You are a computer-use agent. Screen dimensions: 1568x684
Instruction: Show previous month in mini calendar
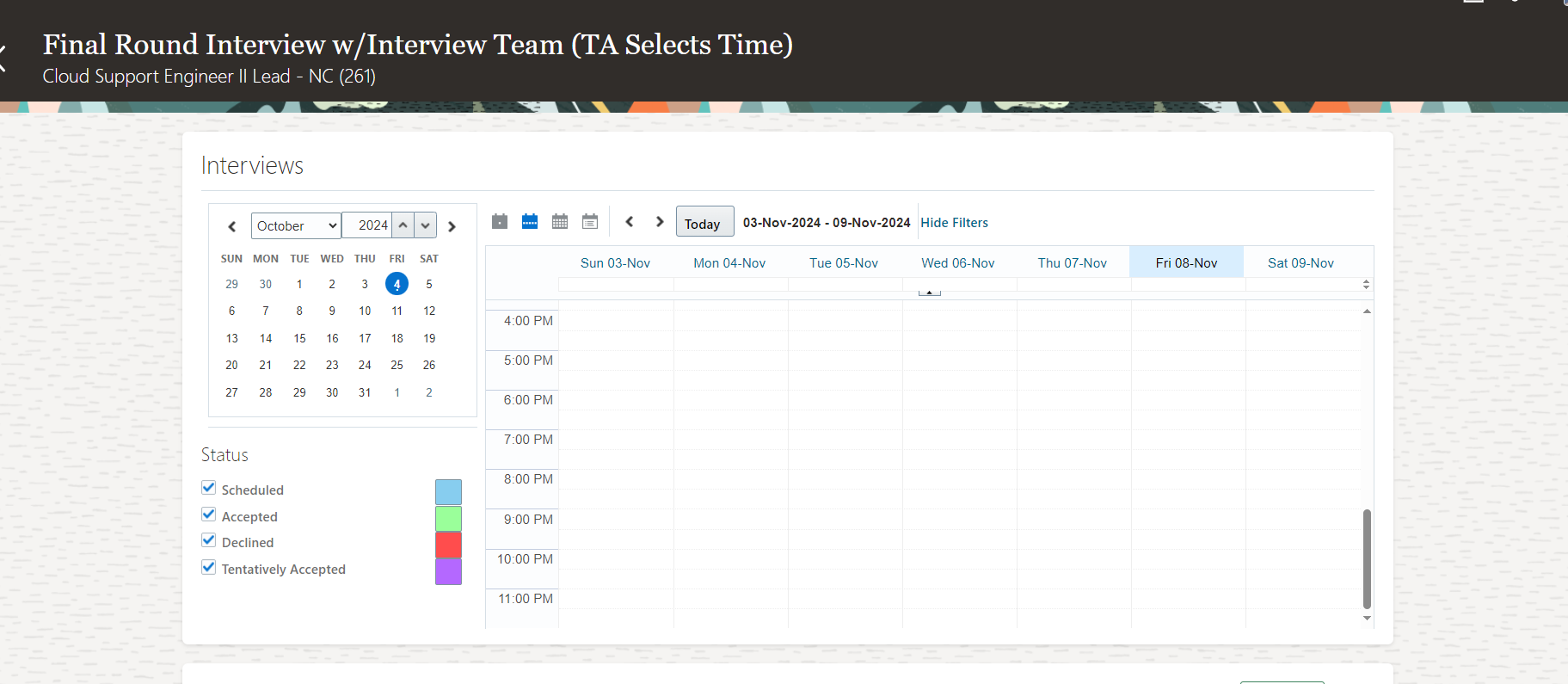[x=231, y=226]
